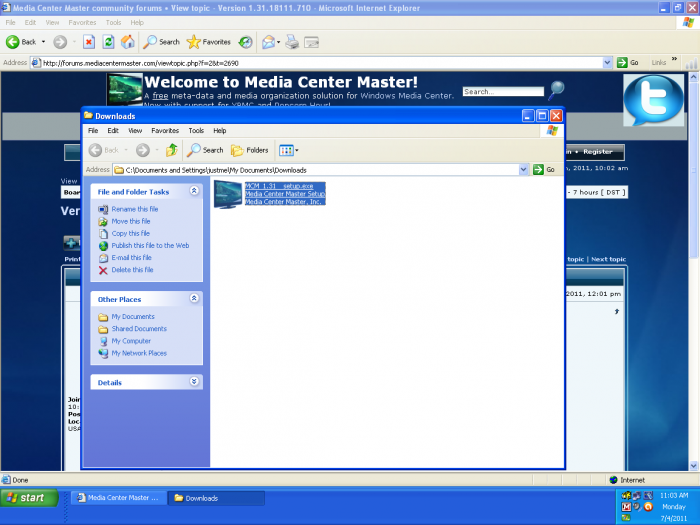Click Internet Explorer URL address field
This screenshot has height=525, width=700.
tap(316, 63)
